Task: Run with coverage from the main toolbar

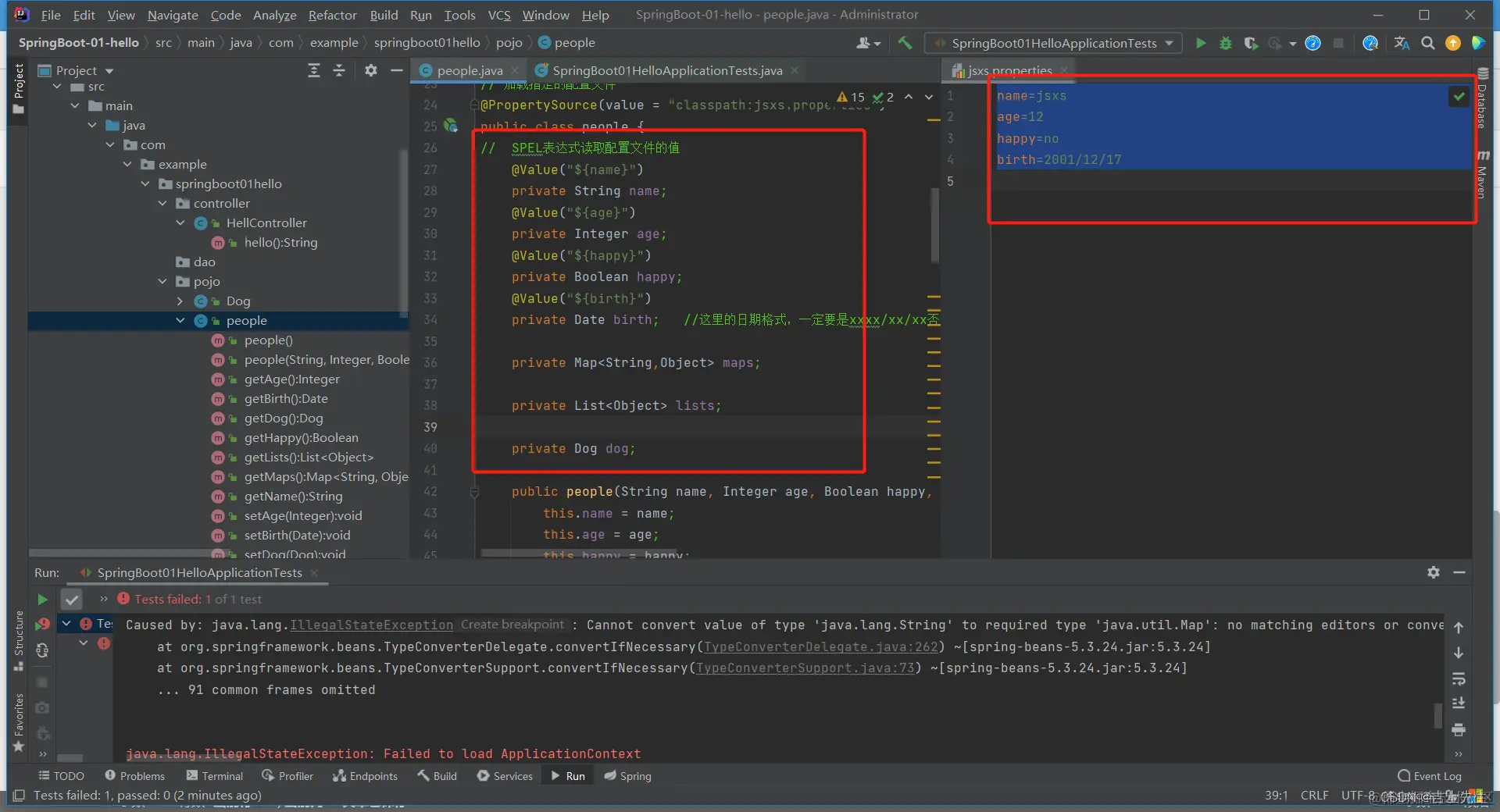Action: pos(1251,43)
